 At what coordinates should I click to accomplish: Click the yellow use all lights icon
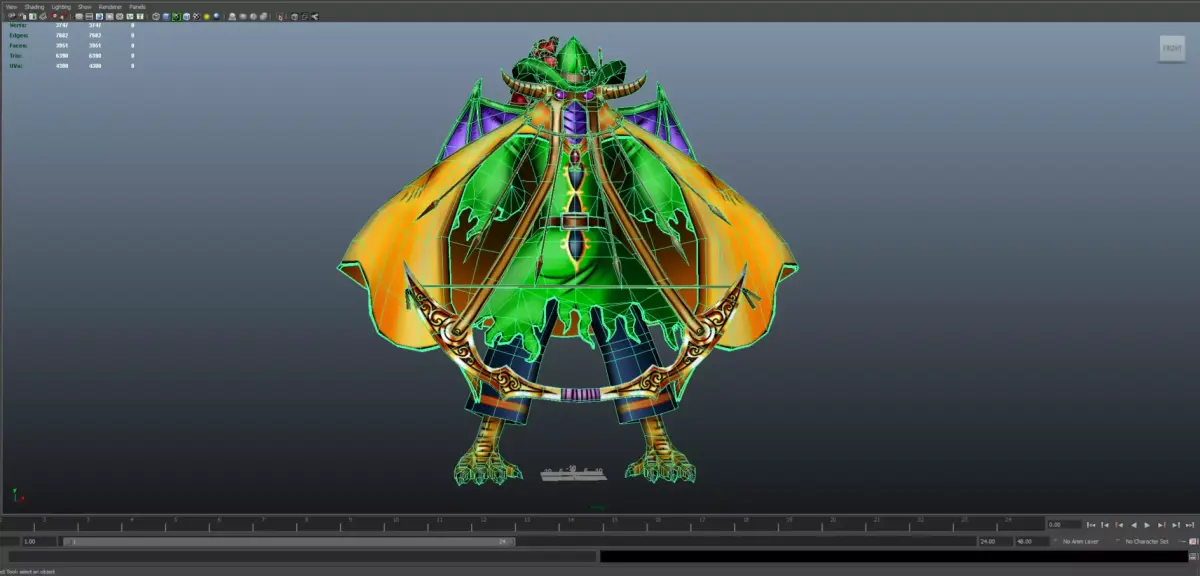pos(207,16)
